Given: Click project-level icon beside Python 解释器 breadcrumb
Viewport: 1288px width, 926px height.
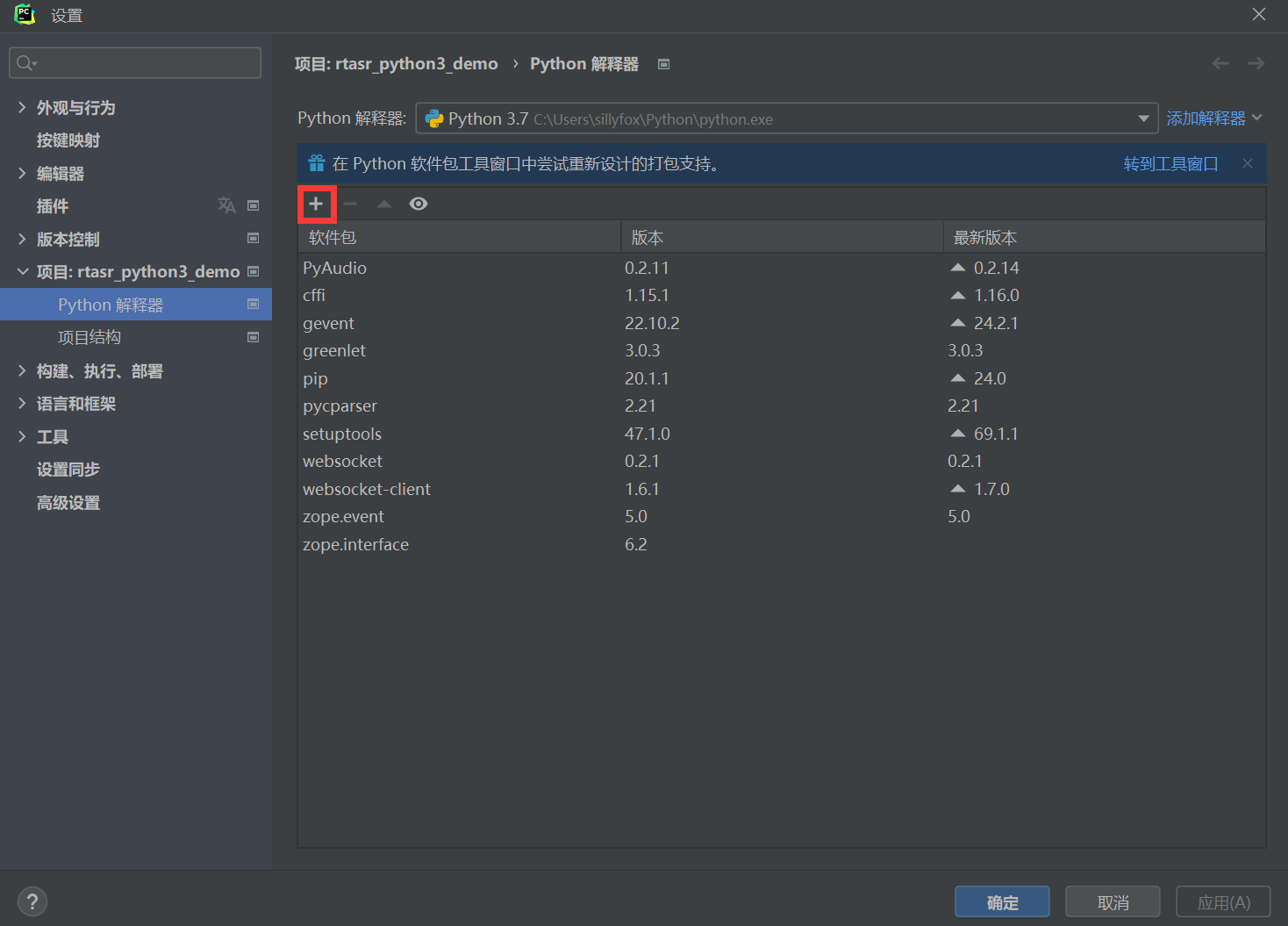Looking at the screenshot, I should [x=663, y=64].
